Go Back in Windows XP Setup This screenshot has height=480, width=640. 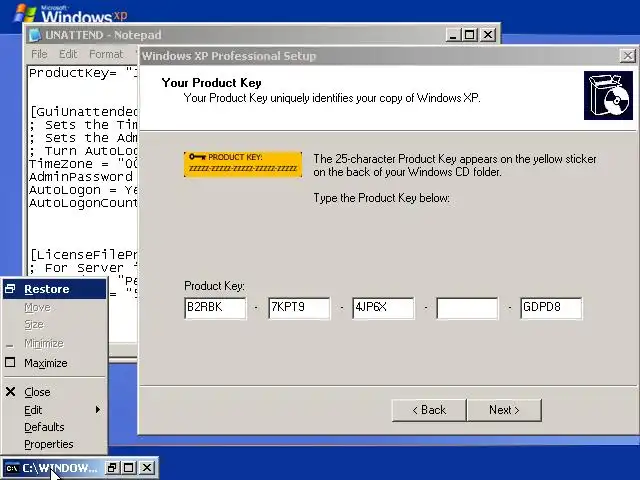point(429,410)
